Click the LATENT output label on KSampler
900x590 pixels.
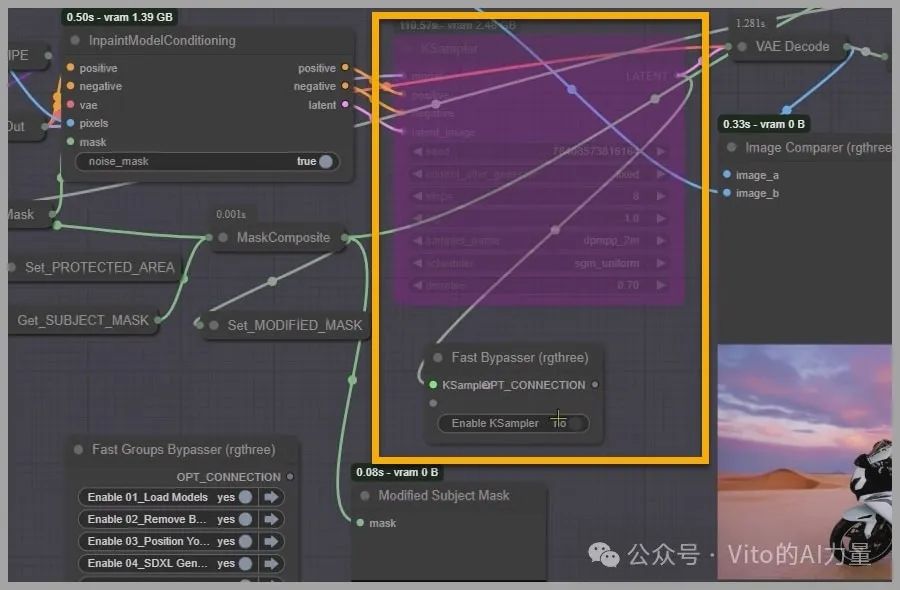(647, 76)
